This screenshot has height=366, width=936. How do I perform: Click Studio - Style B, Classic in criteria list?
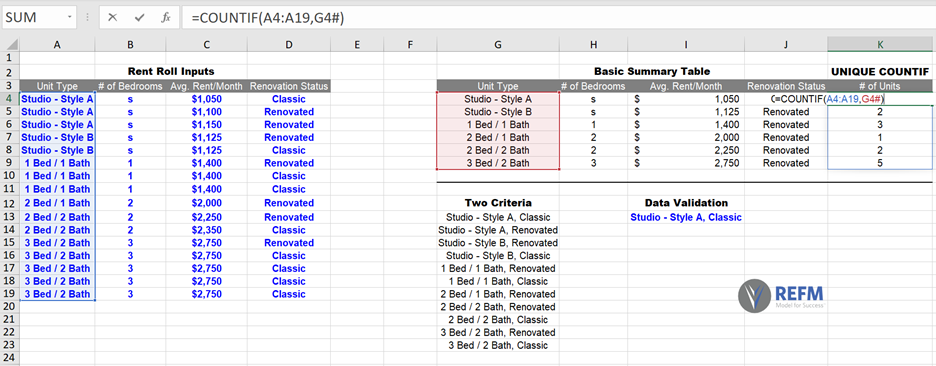pyautogui.click(x=498, y=256)
